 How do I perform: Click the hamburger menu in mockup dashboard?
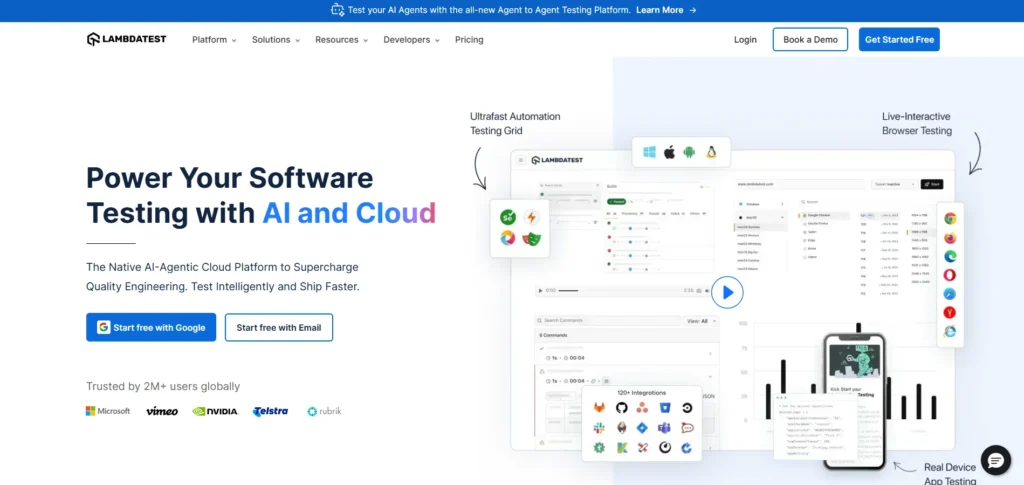tap(521, 160)
